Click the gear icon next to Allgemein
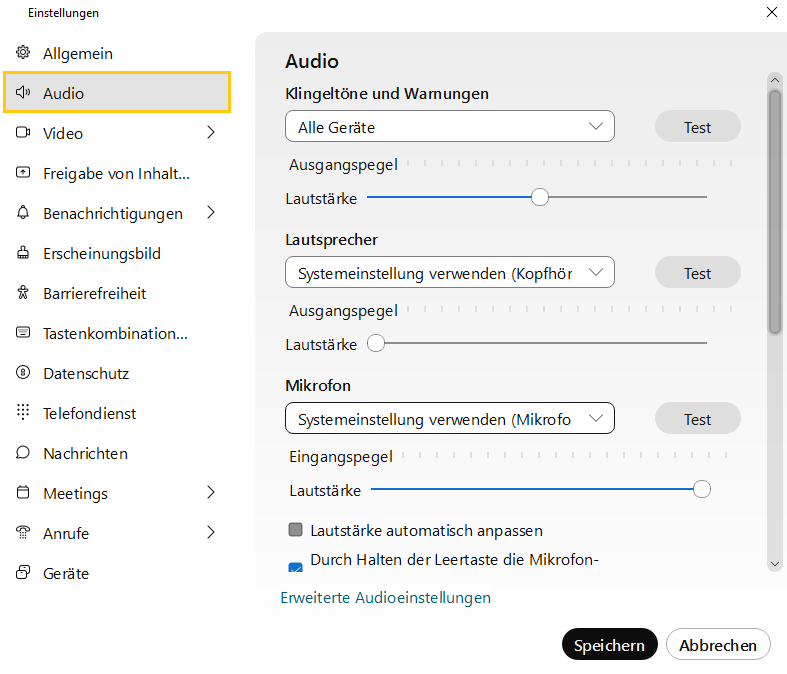 (23, 53)
